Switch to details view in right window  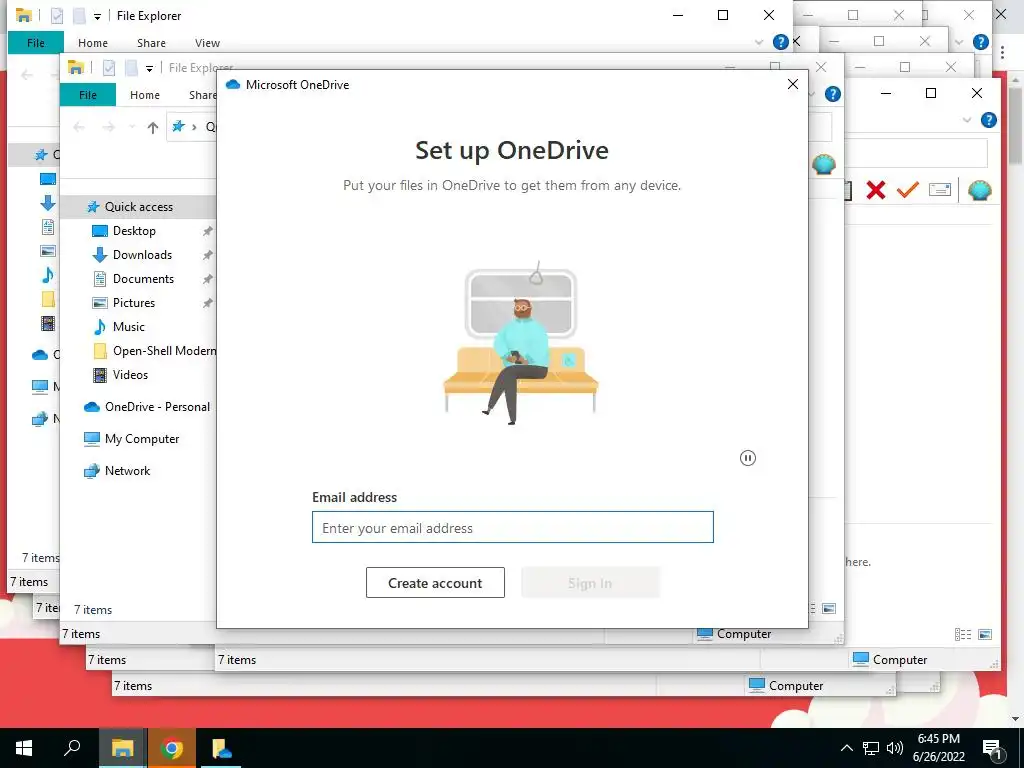963,634
